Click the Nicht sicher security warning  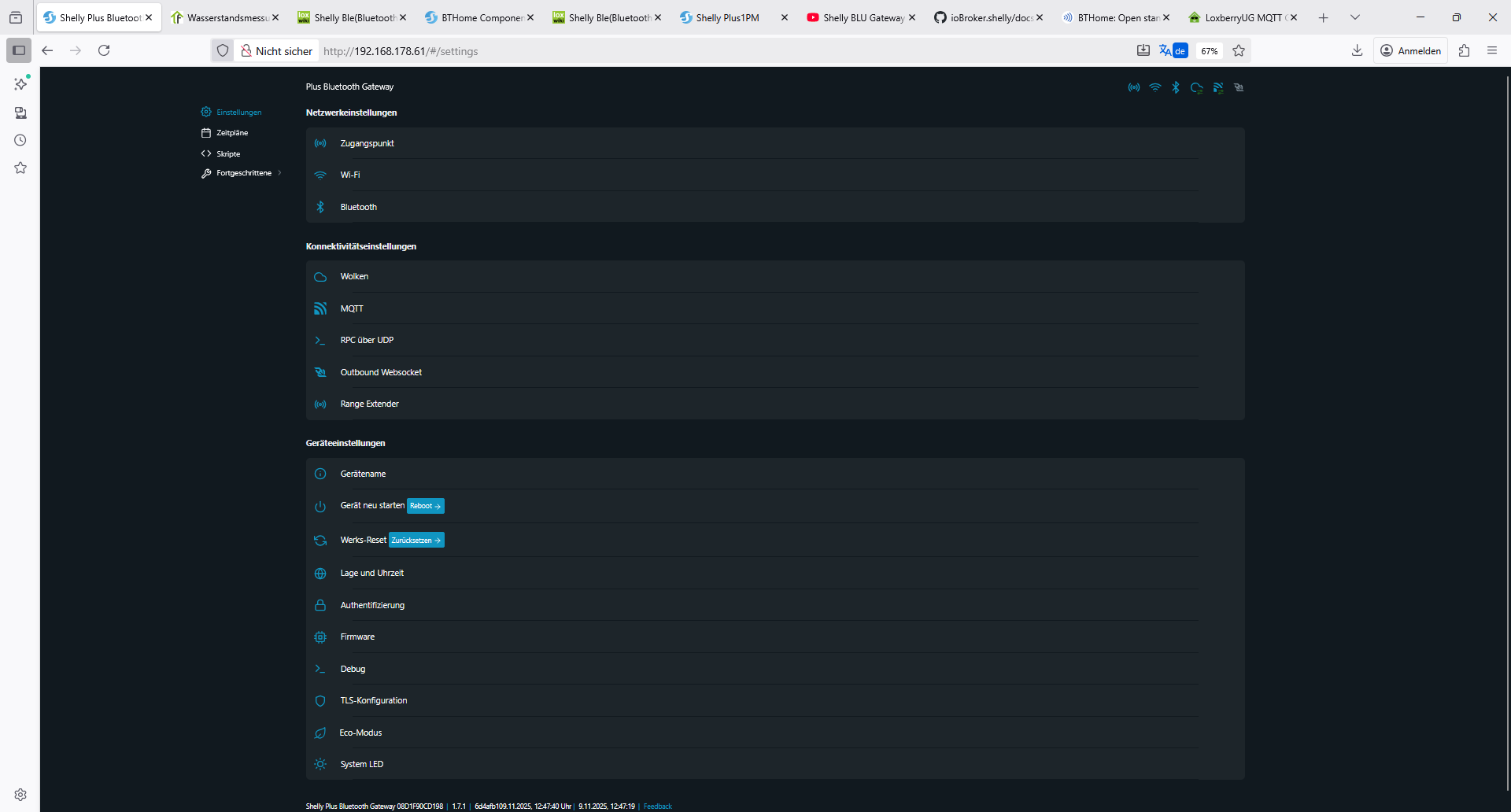pos(277,51)
